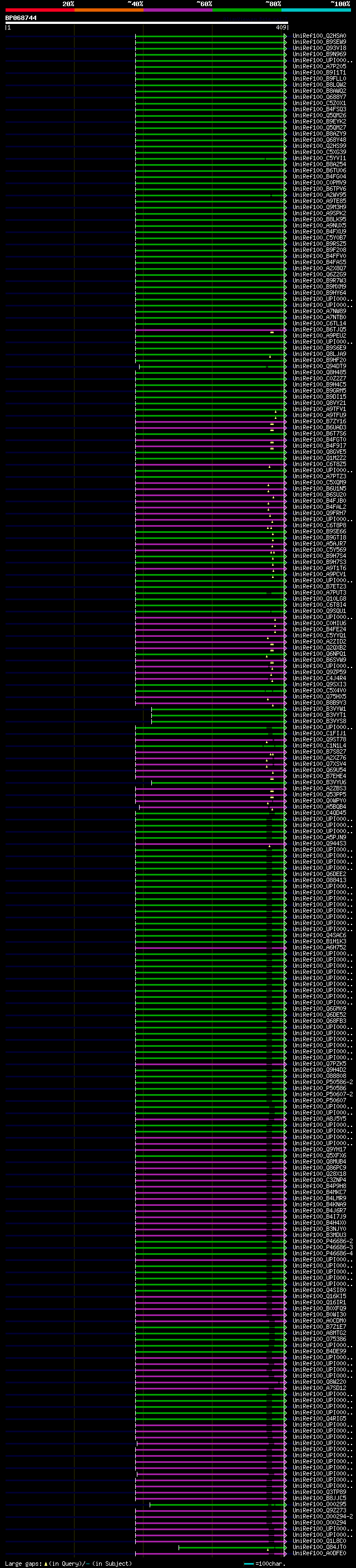The height and width of the screenshot is (1568, 356).
Task: Select hit label UniRef100_Q688Y7
Action: coord(319,97)
